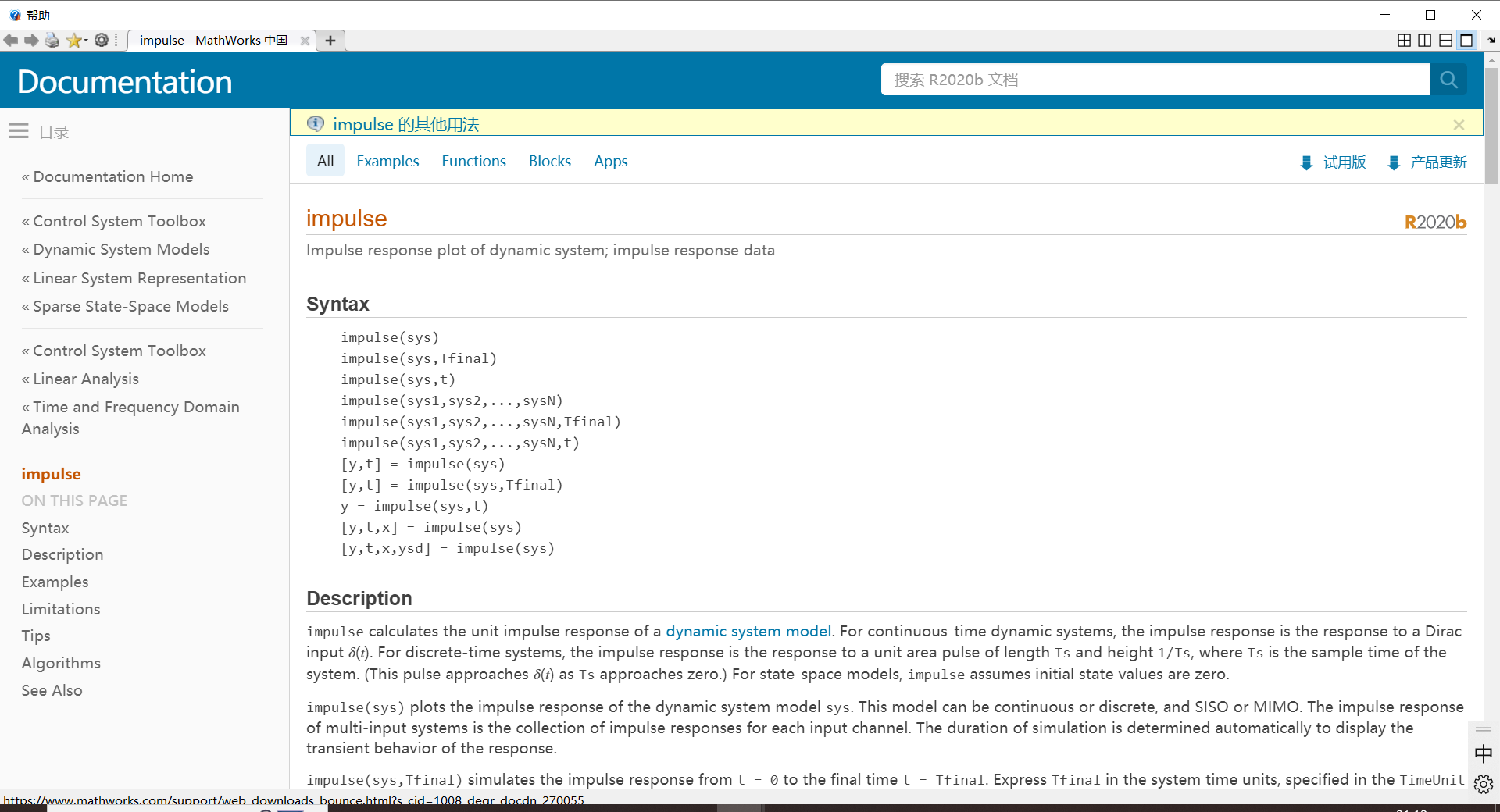Image resolution: width=1500 pixels, height=812 pixels.
Task: Select the Blocks filter tab
Action: [550, 161]
